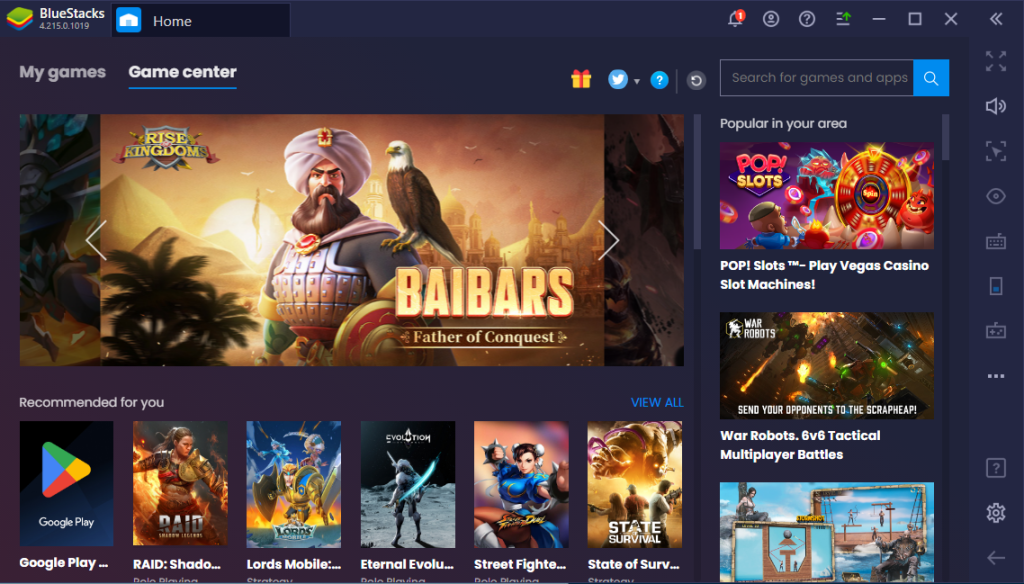The width and height of the screenshot is (1024, 584).
Task: Collapse the sidebar with double chevron
Action: (x=996, y=19)
